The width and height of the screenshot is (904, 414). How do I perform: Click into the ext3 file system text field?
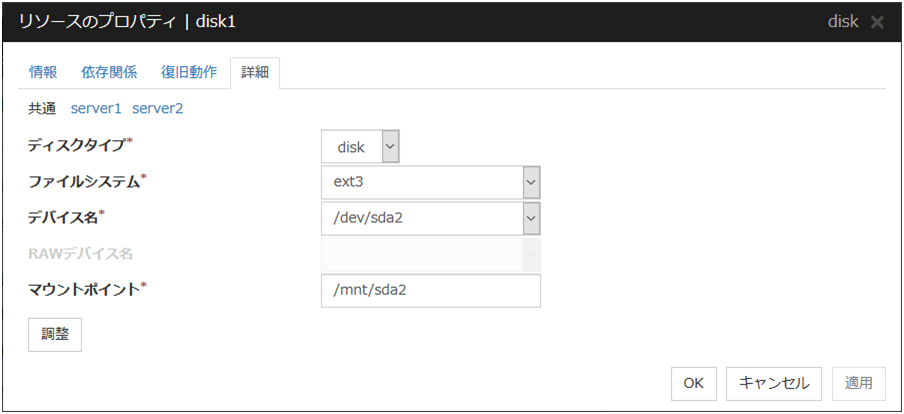[421, 183]
